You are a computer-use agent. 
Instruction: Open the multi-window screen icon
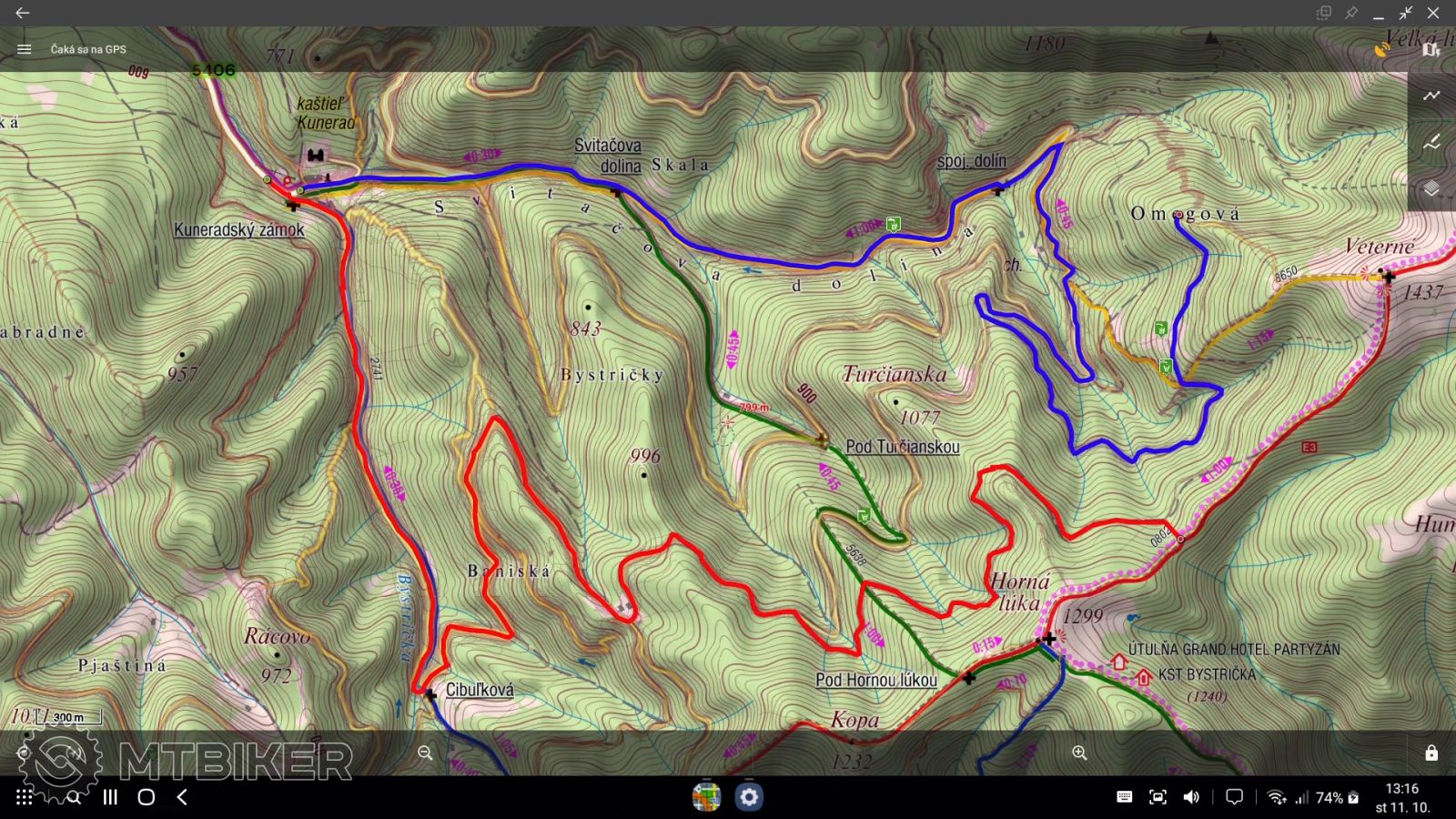(x=1324, y=13)
